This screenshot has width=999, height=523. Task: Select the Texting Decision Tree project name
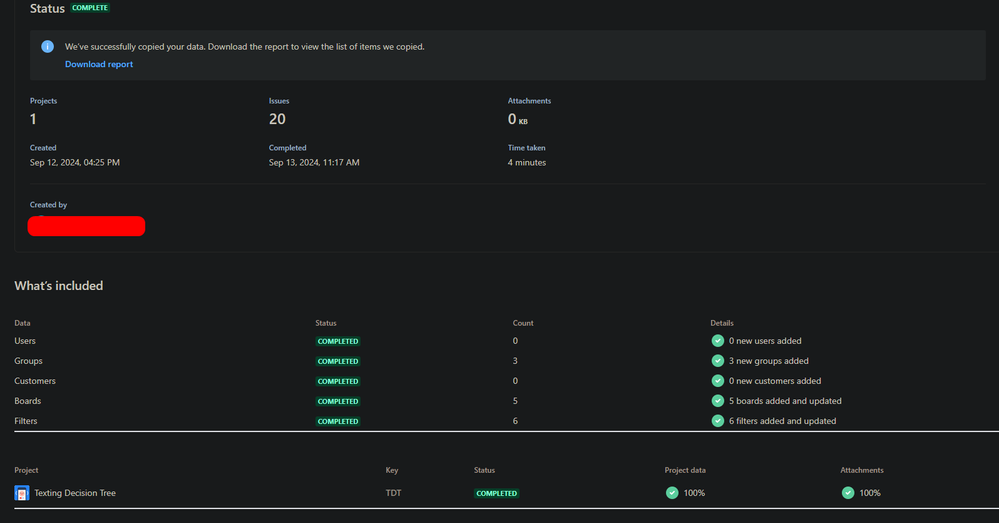(x=75, y=493)
